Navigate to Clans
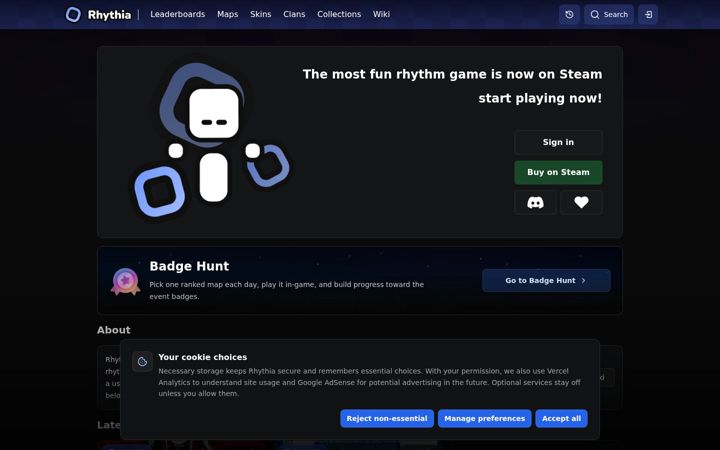720x450 pixels. [294, 14]
